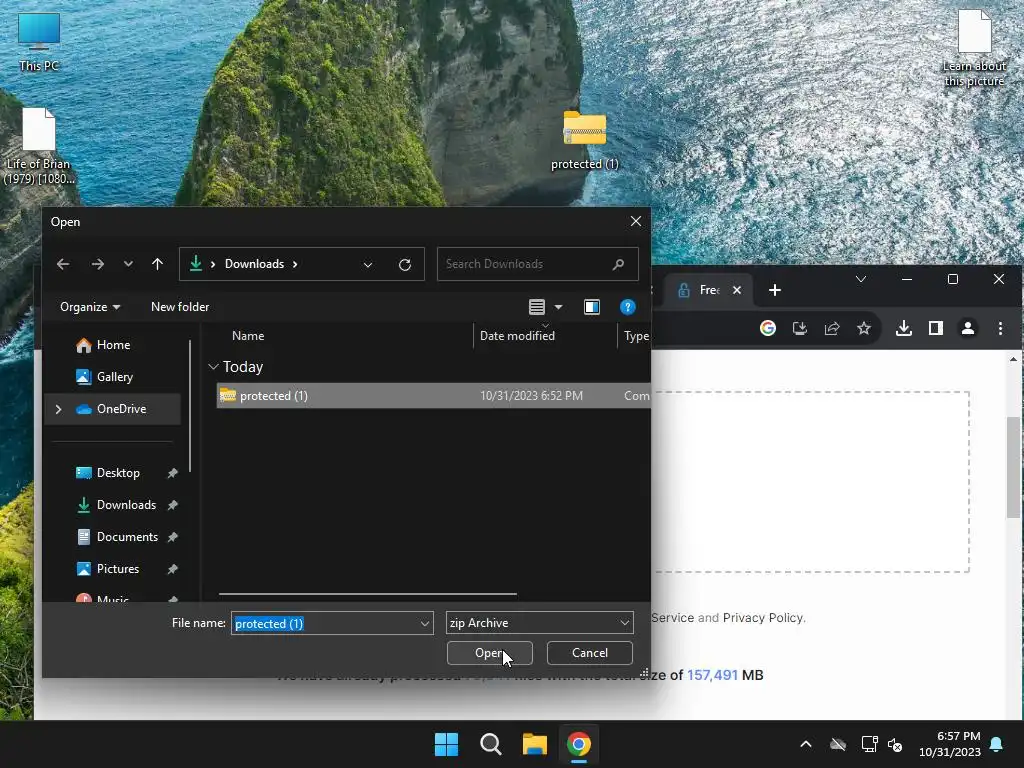Image resolution: width=1024 pixels, height=768 pixels.
Task: Select This PC desktop icon
Action: (x=39, y=42)
